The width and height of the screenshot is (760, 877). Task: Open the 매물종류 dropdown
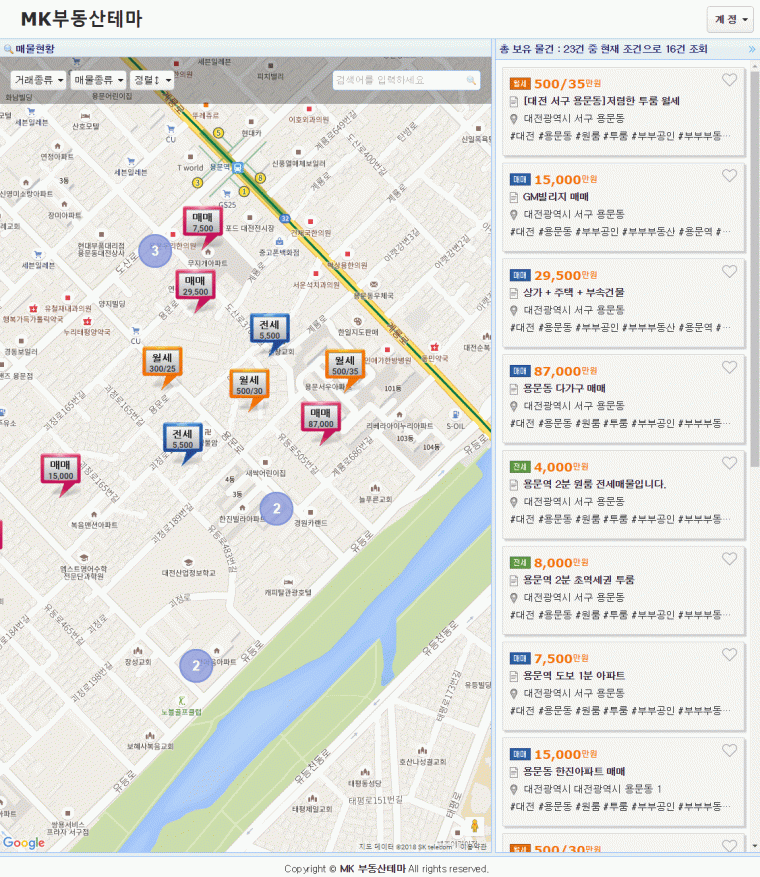tap(98, 80)
